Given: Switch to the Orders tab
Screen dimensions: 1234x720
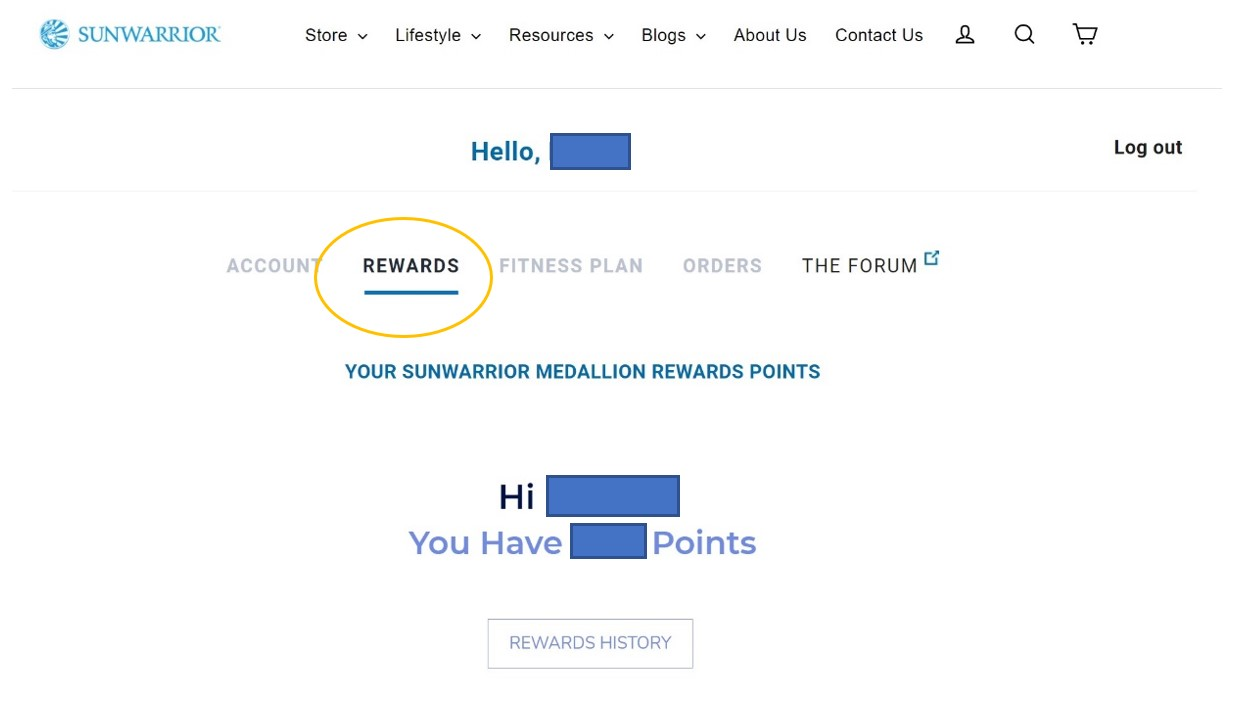Looking at the screenshot, I should (x=722, y=266).
